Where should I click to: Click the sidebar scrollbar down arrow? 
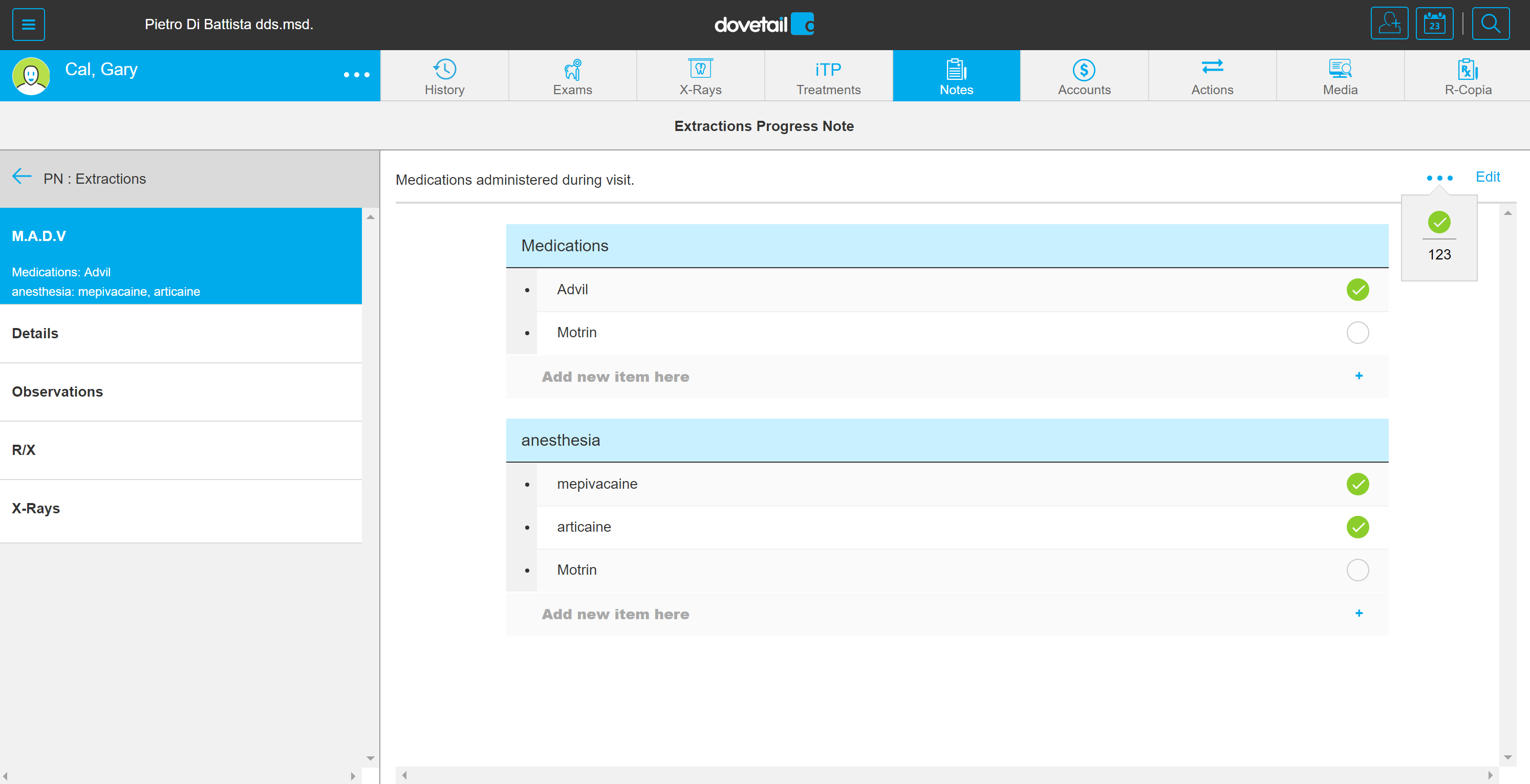click(371, 758)
